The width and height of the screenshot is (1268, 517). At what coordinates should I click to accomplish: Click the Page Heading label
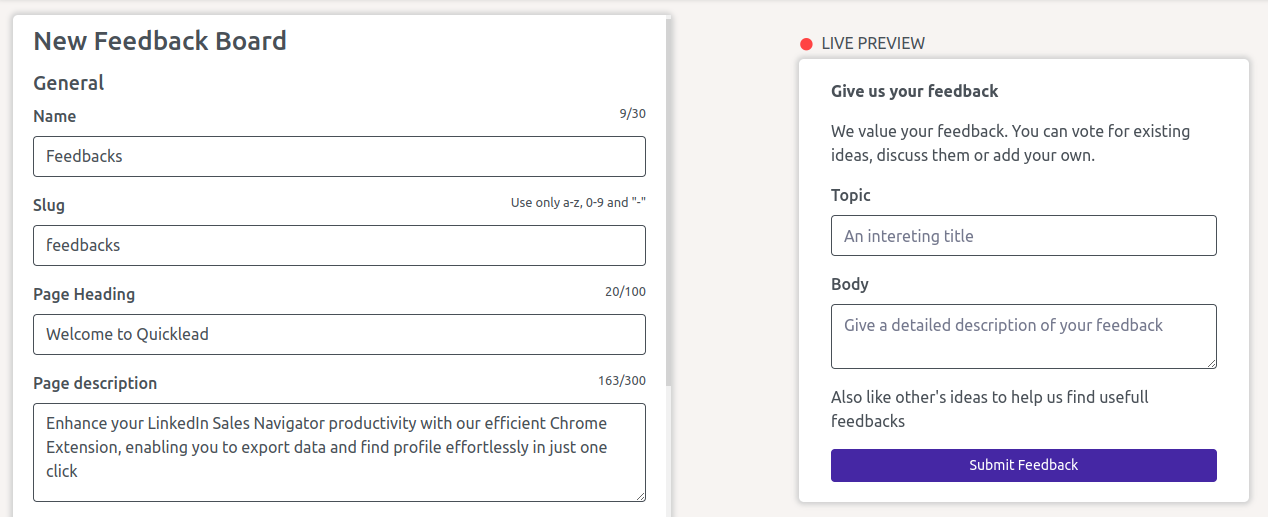84,295
